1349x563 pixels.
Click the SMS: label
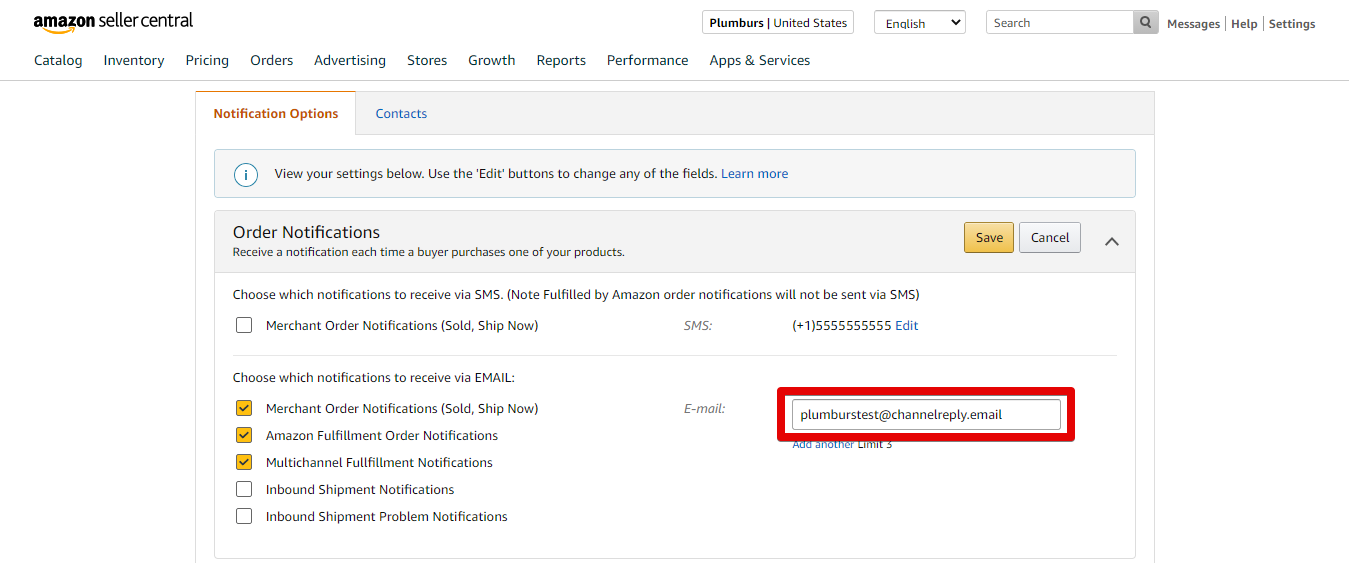coord(698,325)
